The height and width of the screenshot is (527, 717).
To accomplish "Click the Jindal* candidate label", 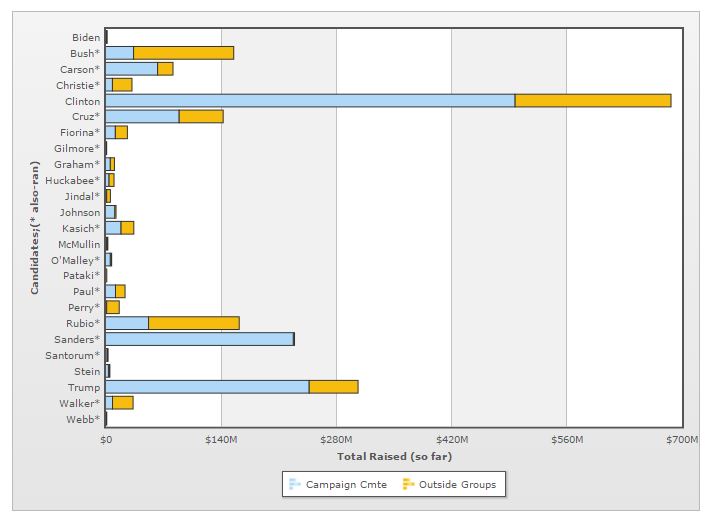I will click(x=82, y=197).
